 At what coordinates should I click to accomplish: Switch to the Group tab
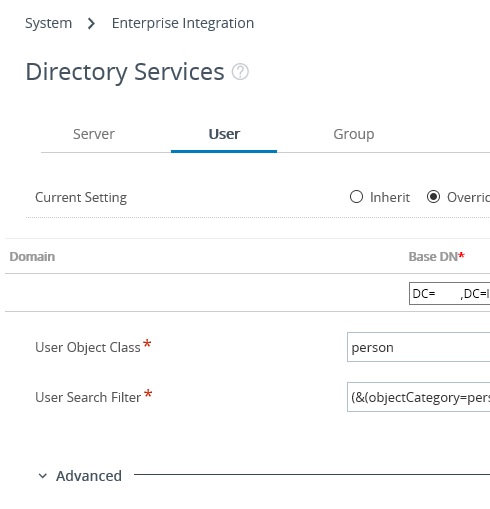click(x=354, y=134)
